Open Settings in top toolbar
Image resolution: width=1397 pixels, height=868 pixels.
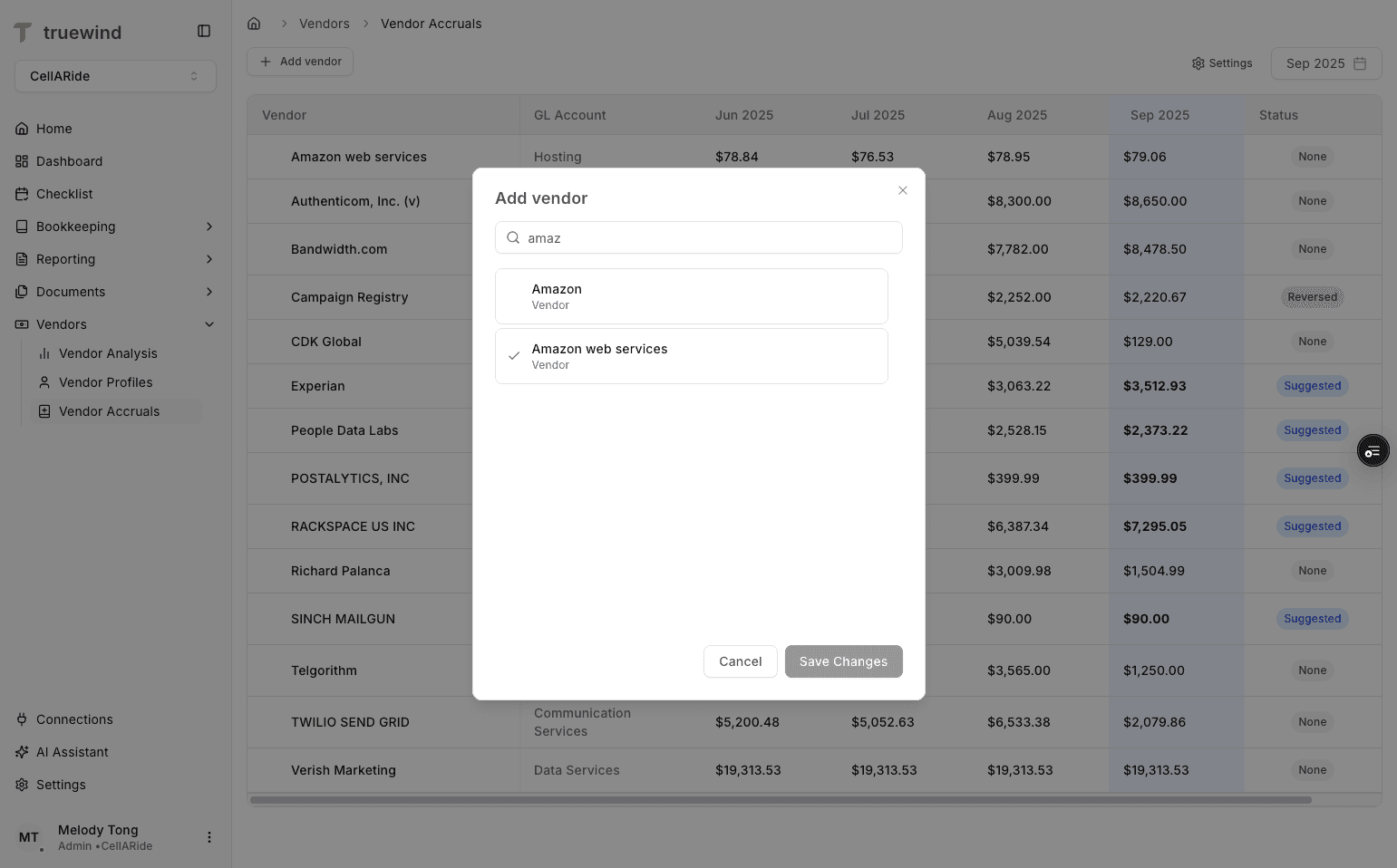pos(1222,63)
